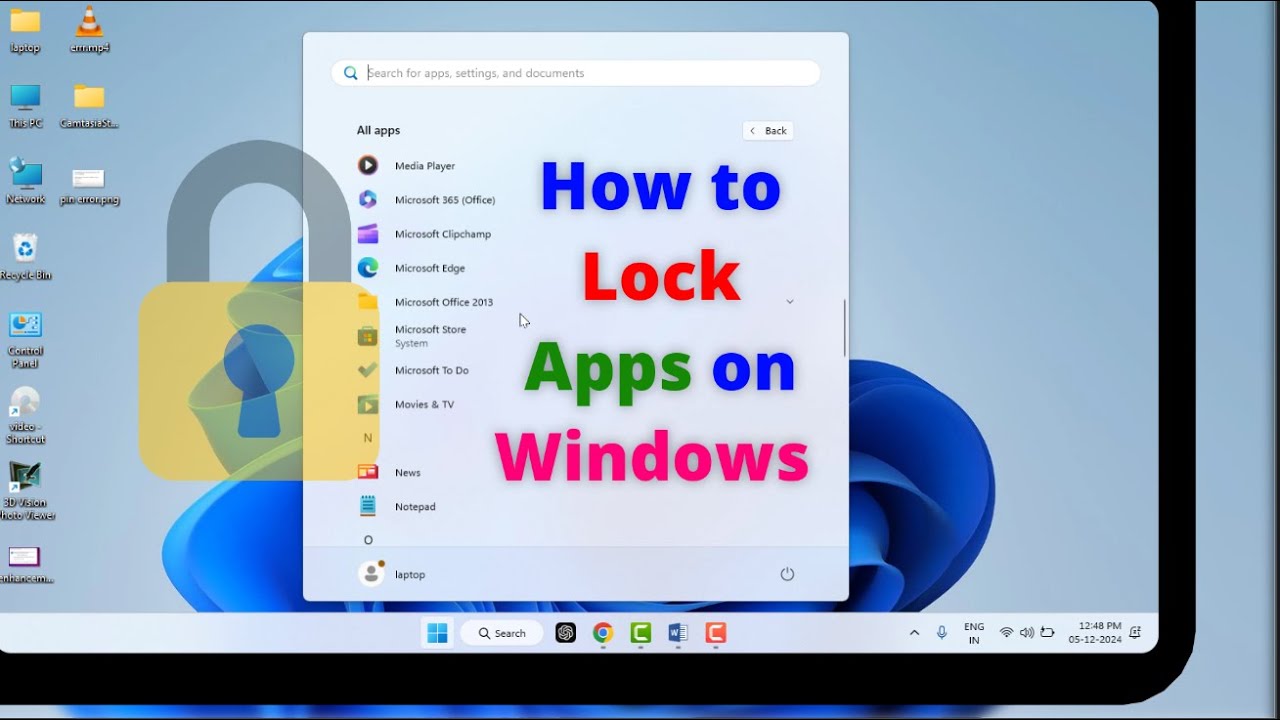The image size is (1280, 720).
Task: Open orange Camtasia recorder icon on taskbar
Action: 715,633
